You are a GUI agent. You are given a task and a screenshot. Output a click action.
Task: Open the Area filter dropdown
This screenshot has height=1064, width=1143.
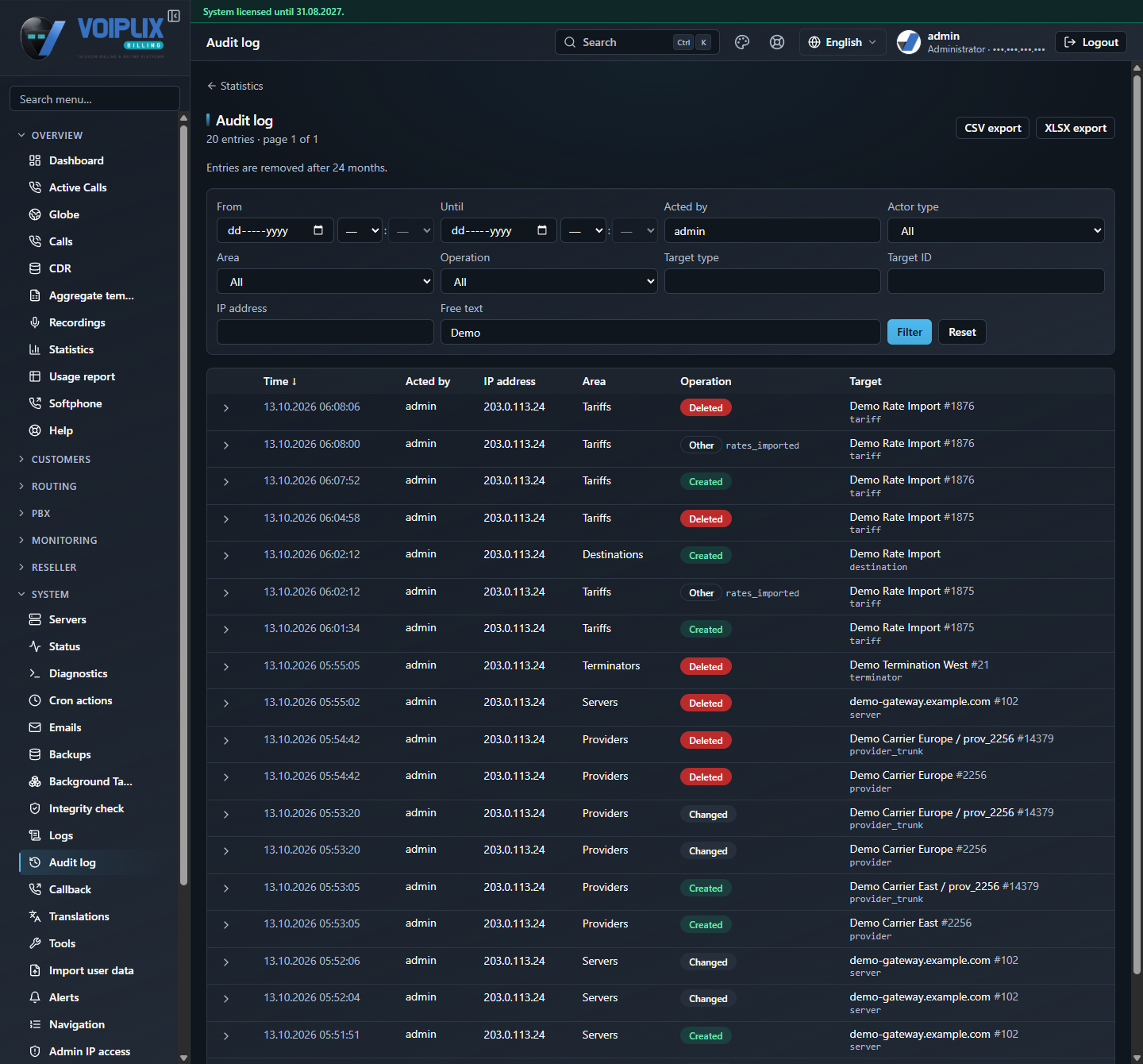pyautogui.click(x=325, y=281)
